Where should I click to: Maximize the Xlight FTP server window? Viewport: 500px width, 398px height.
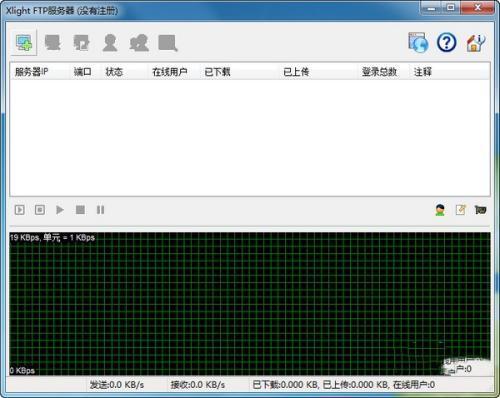tap(451, 8)
